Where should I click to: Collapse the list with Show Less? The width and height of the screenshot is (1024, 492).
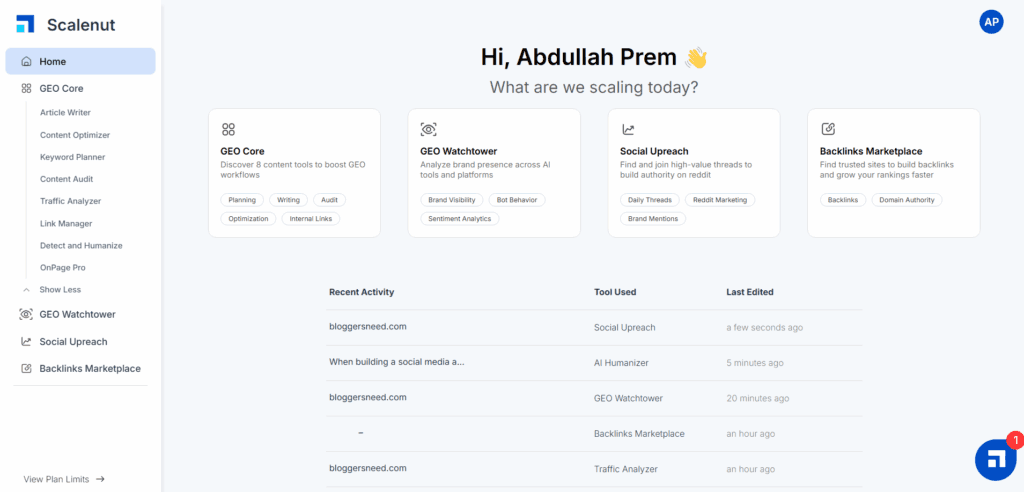(x=60, y=290)
